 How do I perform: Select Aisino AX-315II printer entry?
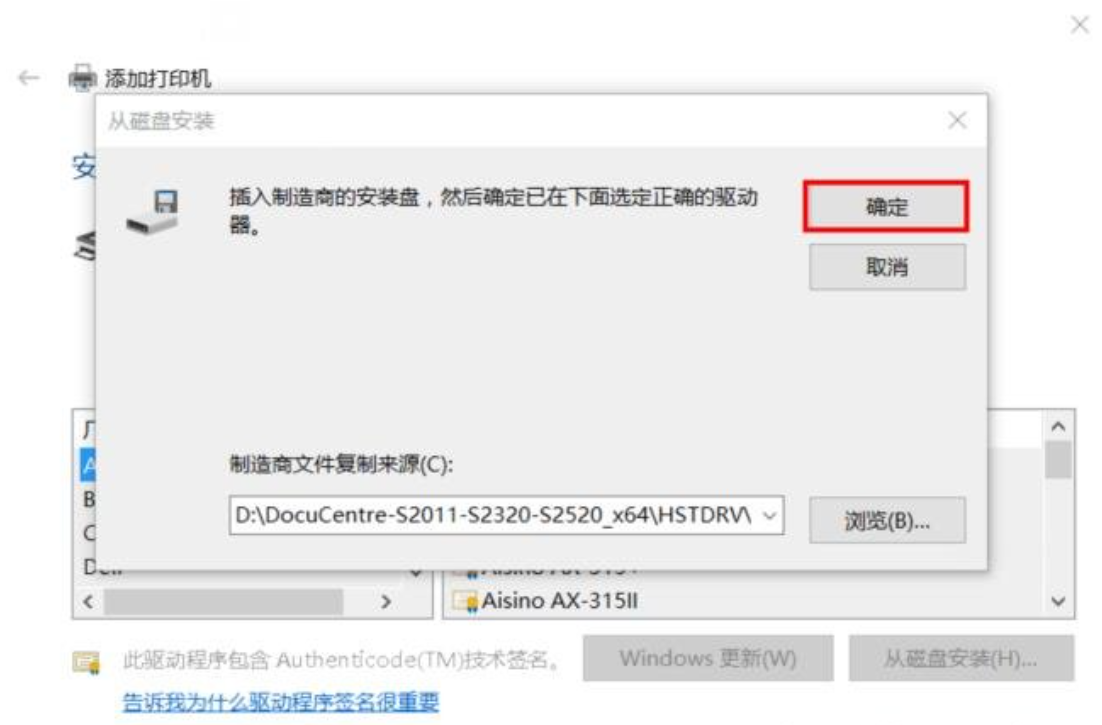tap(559, 601)
